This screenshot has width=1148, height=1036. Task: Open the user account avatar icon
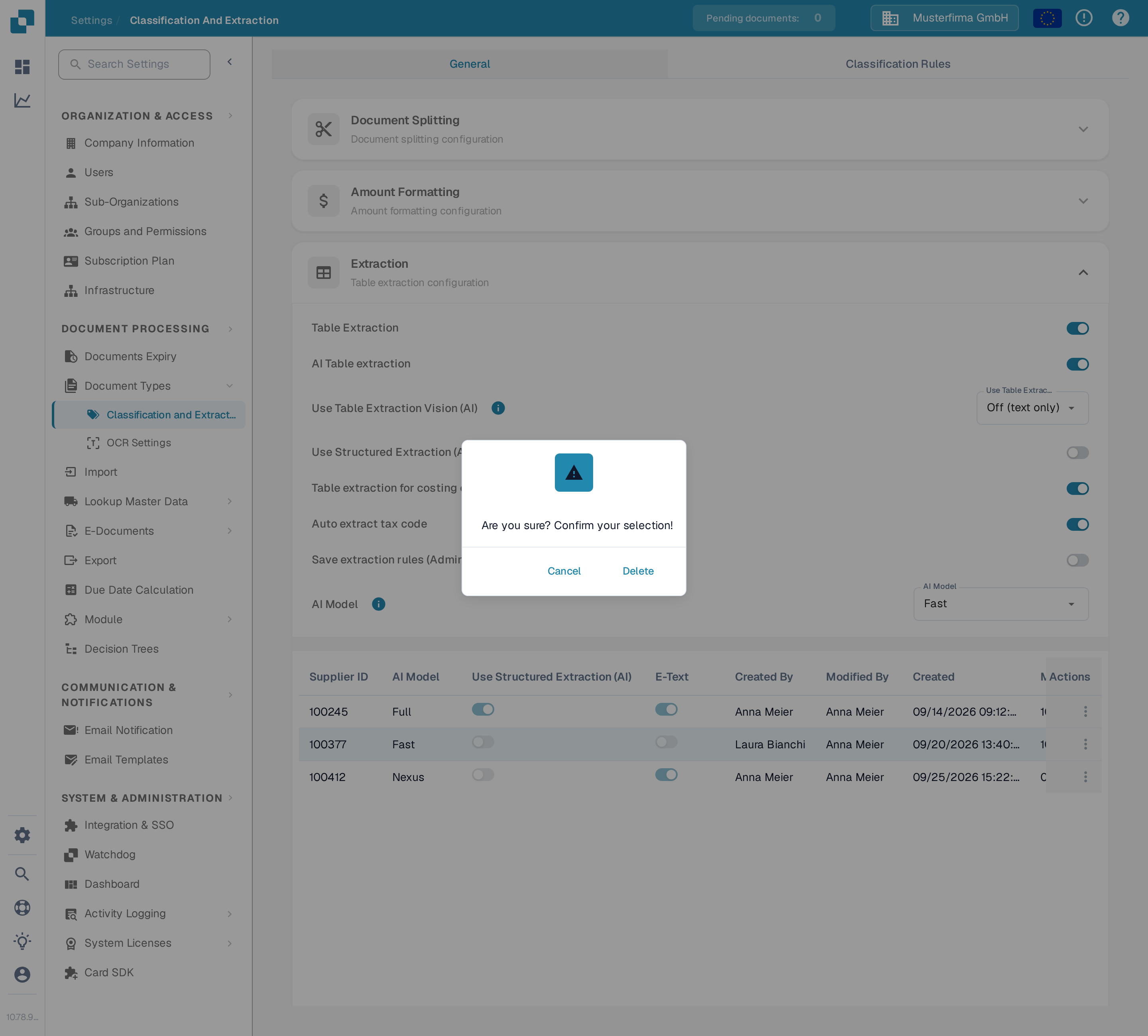click(22, 975)
